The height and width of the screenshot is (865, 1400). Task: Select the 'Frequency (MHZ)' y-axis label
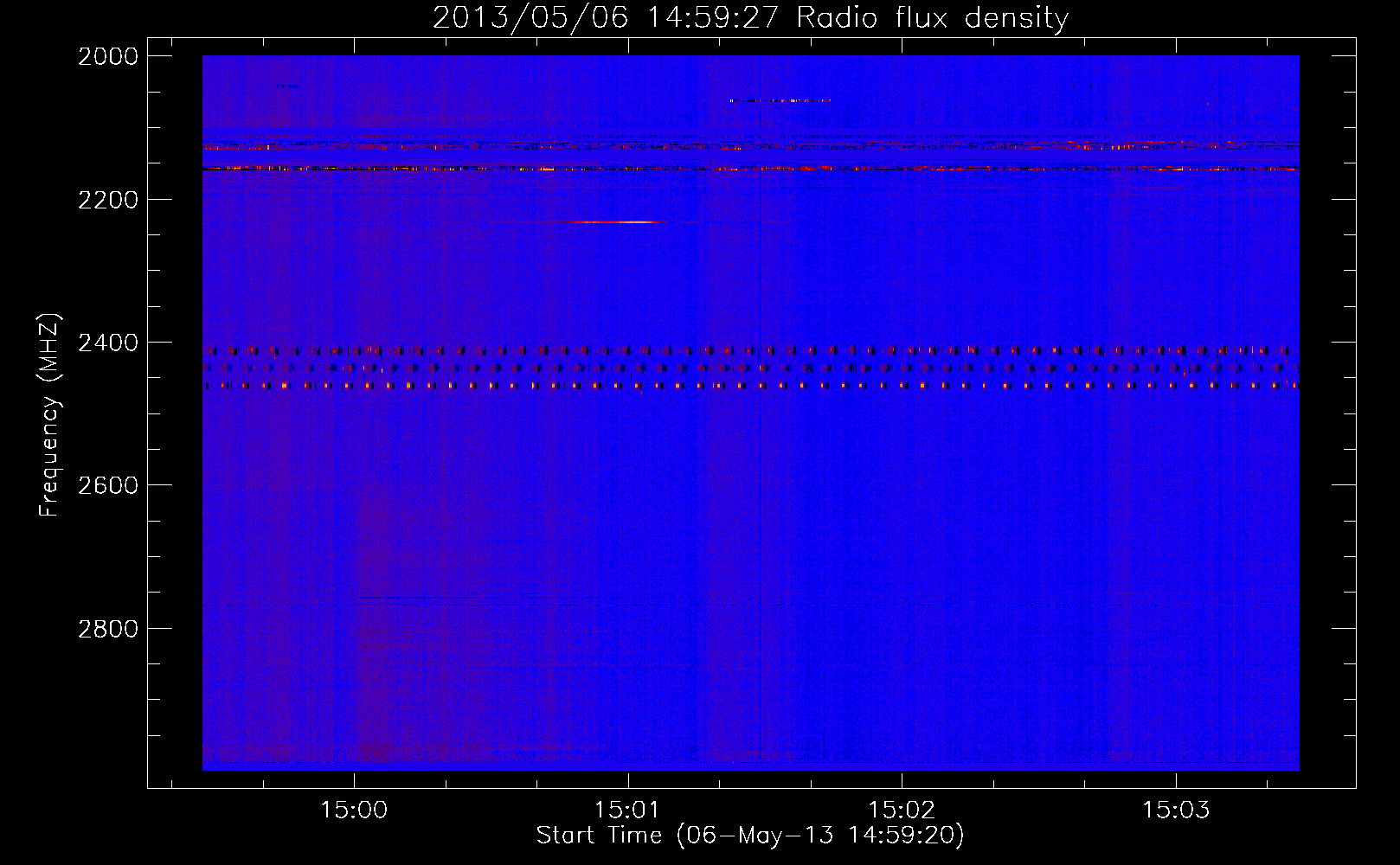click(49, 415)
